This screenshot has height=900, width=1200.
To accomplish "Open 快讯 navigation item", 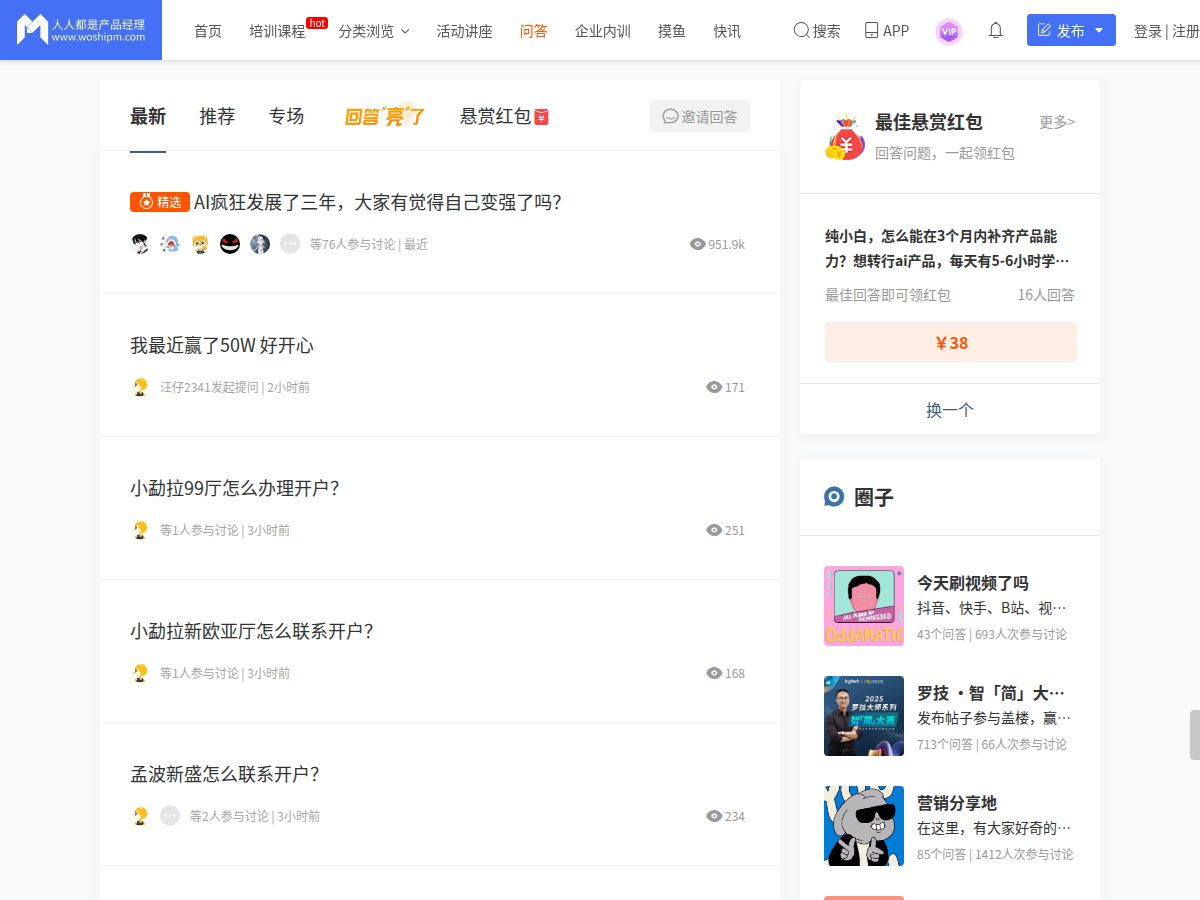I will (727, 31).
